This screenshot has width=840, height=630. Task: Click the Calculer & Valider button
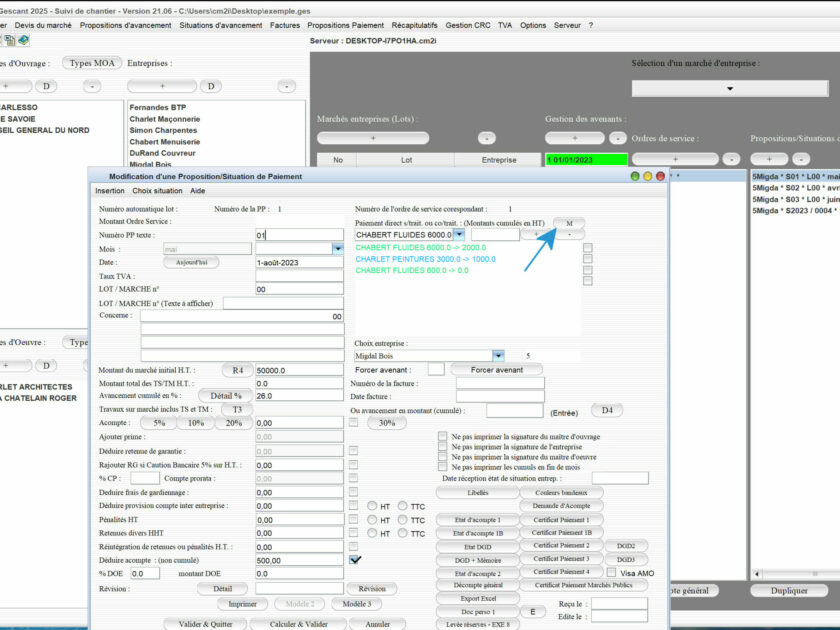coord(298,624)
